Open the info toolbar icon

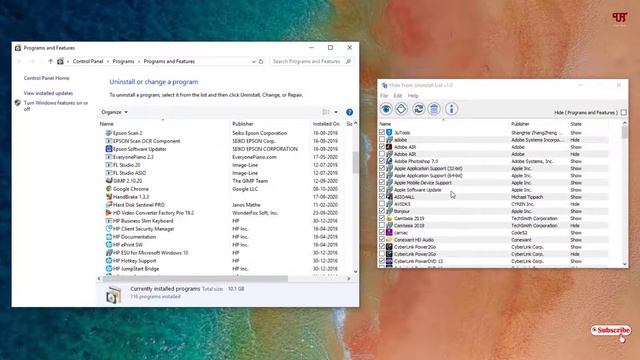point(451,109)
